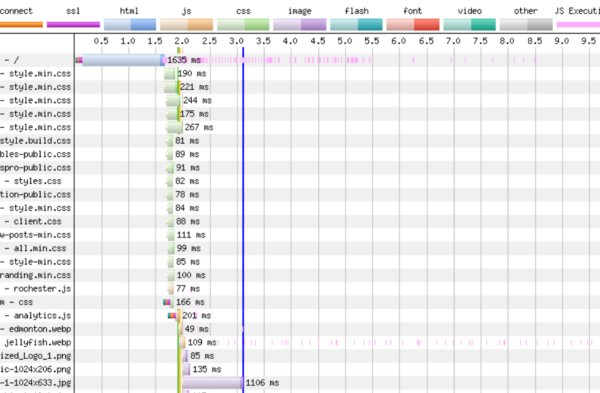Viewport: 600px width, 393px height.
Task: Click the video legend color swatch
Action: tap(470, 24)
